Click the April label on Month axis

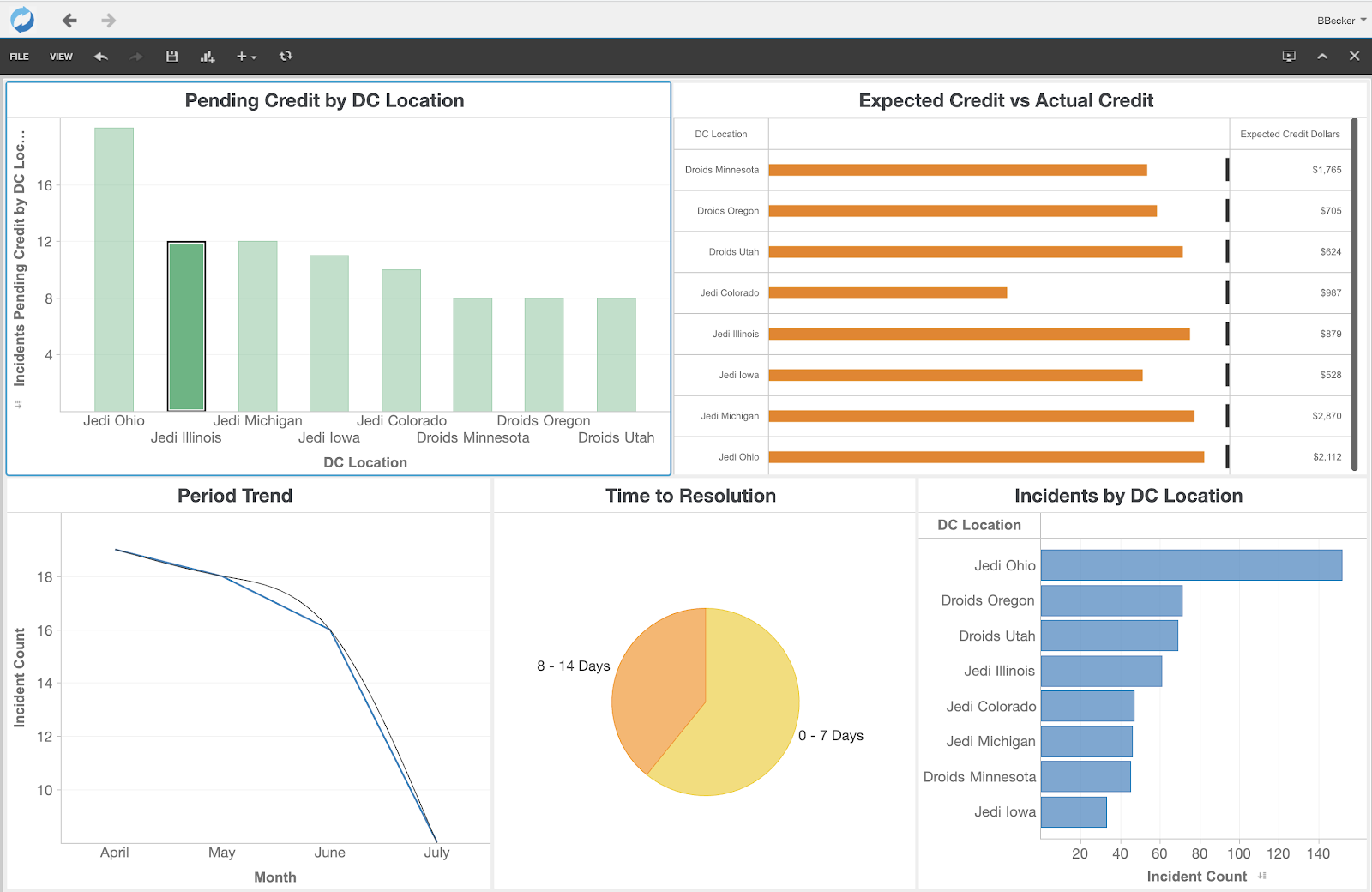pyautogui.click(x=115, y=853)
